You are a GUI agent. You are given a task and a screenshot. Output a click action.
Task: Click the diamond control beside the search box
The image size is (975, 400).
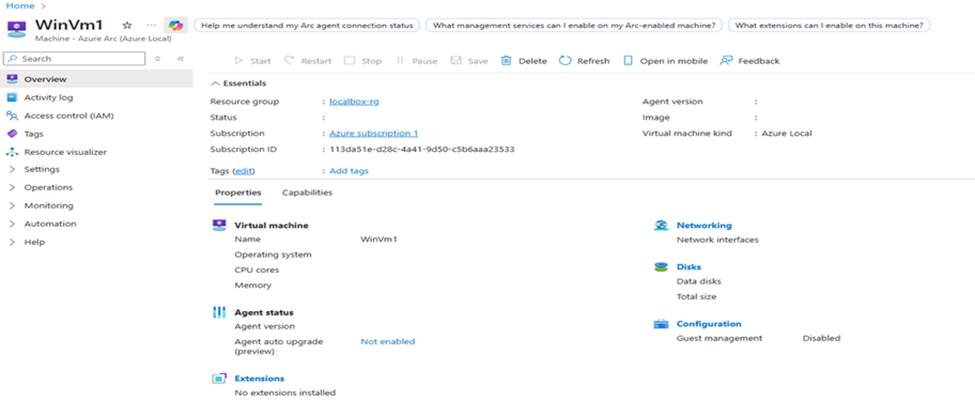(157, 58)
